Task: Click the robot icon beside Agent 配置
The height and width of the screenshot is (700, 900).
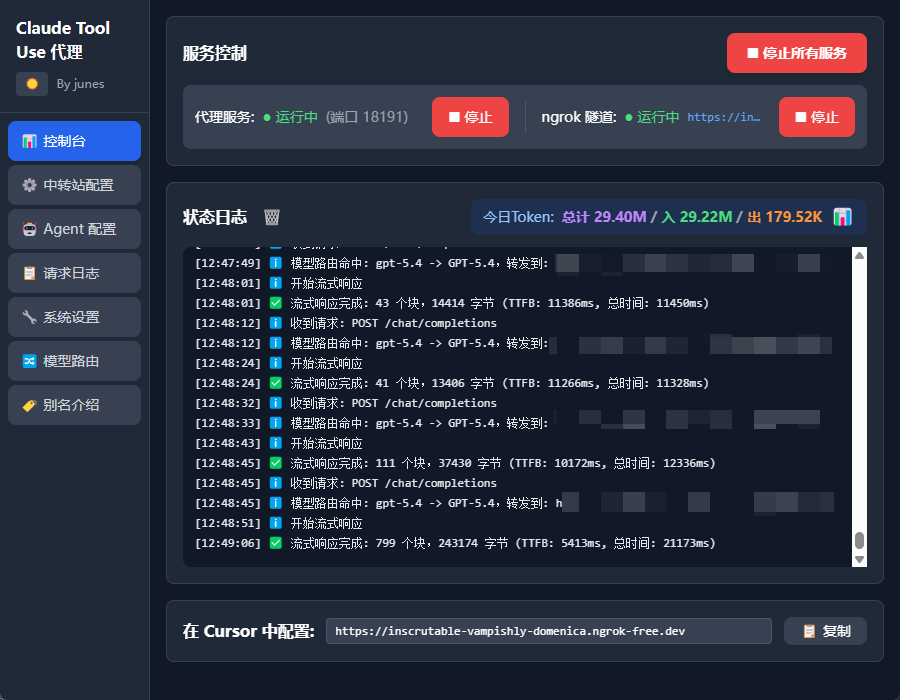Action: (29, 229)
